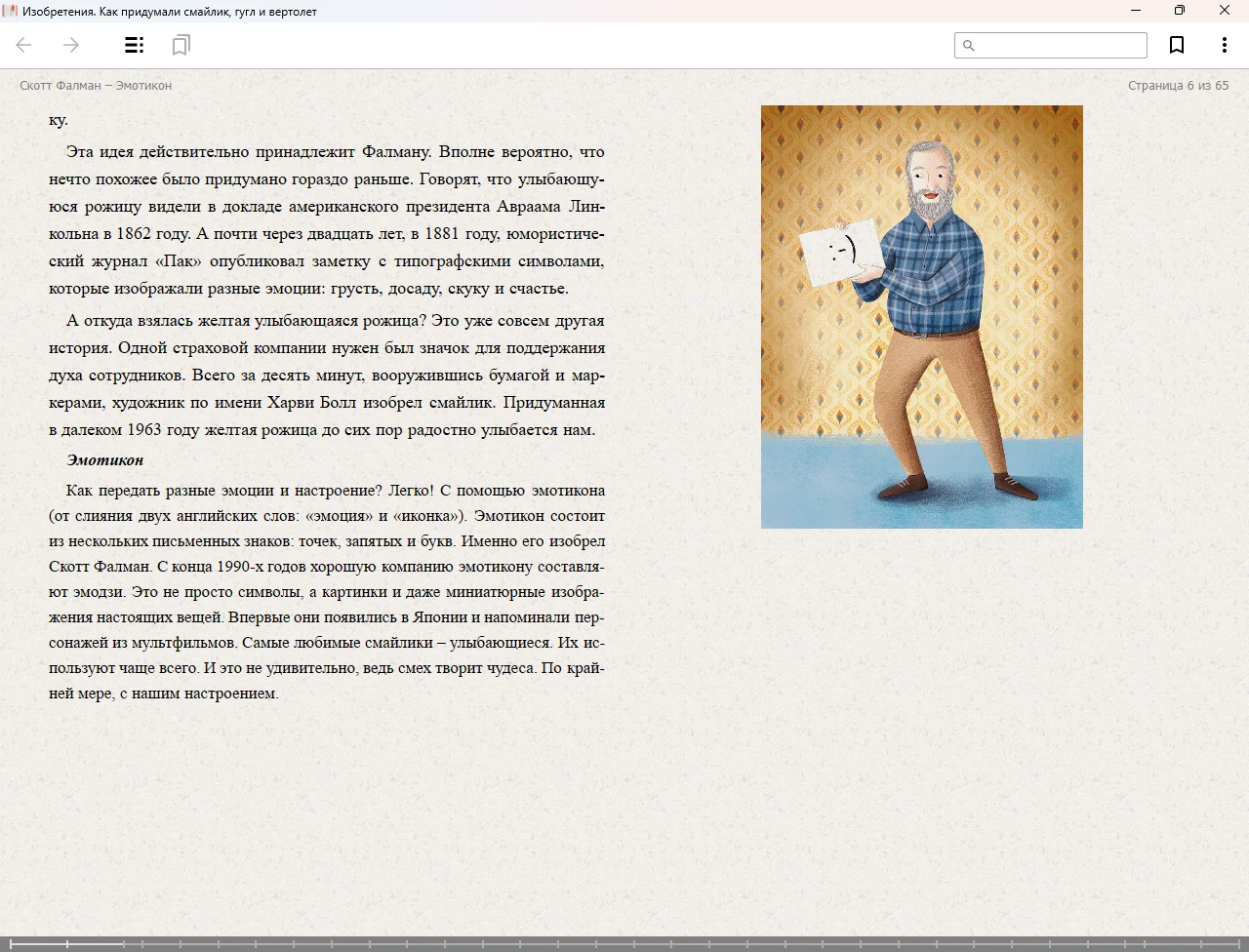This screenshot has height=952, width=1249.
Task: Restore down the reader window
Action: tap(1179, 11)
